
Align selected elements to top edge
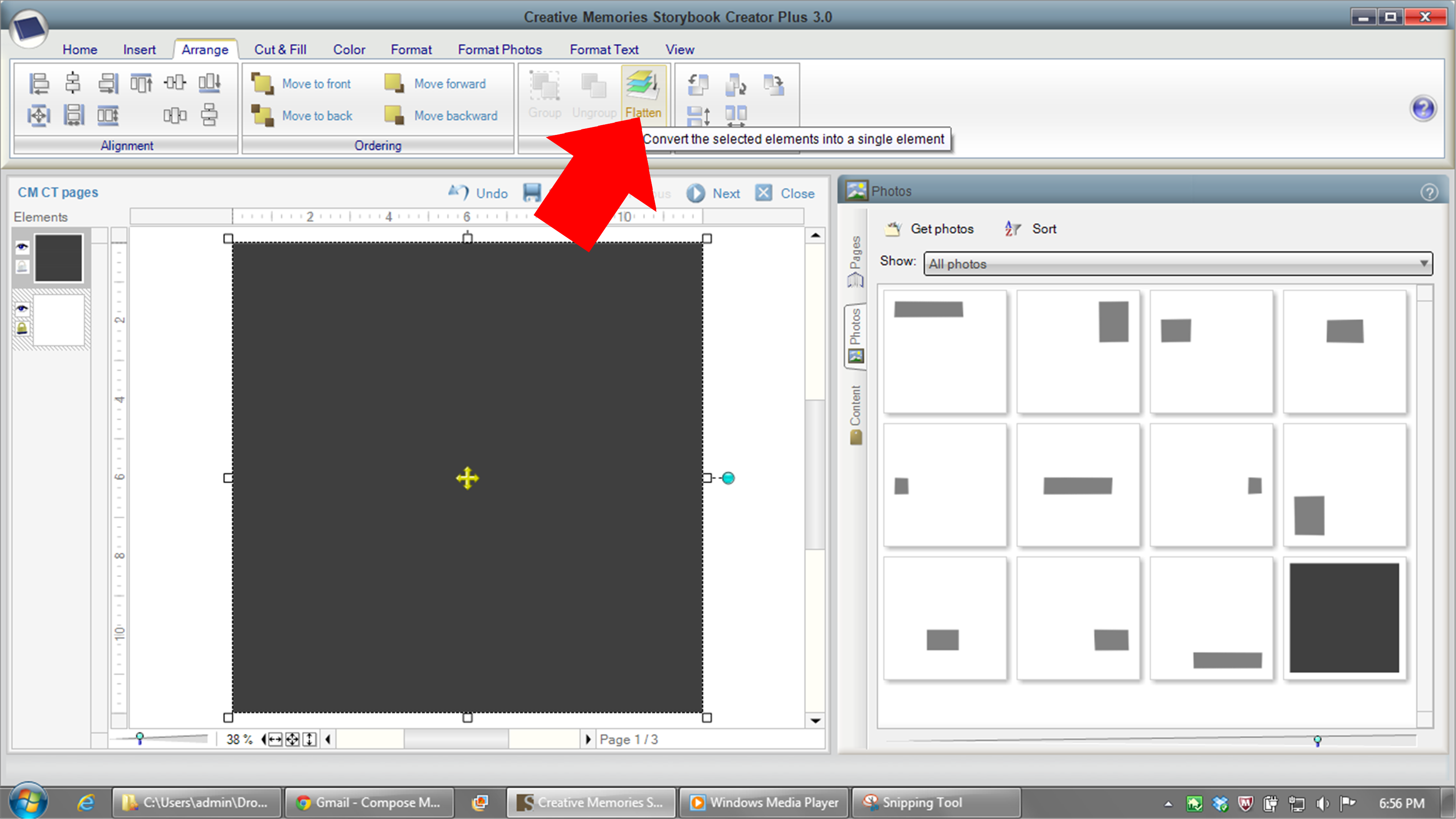pyautogui.click(x=141, y=83)
